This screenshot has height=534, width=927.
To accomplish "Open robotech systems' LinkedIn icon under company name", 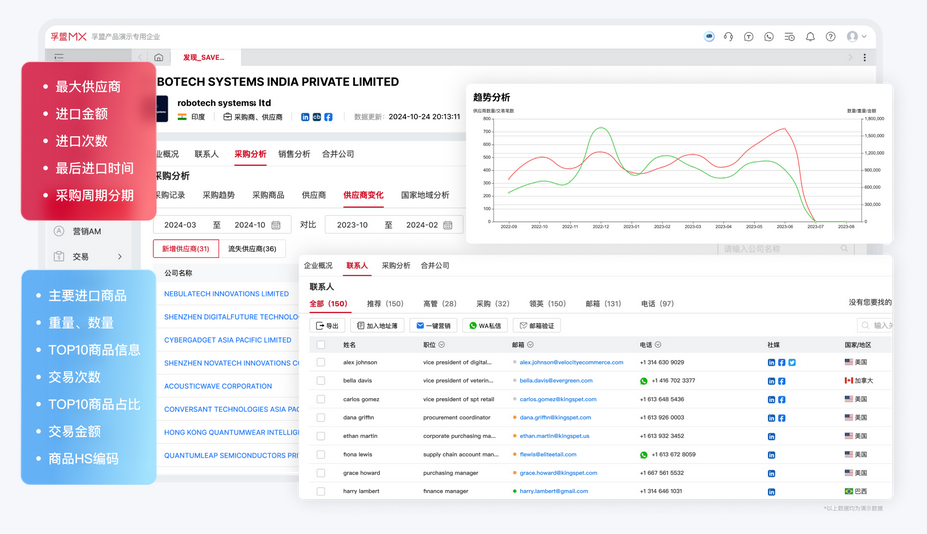I will pyautogui.click(x=305, y=117).
